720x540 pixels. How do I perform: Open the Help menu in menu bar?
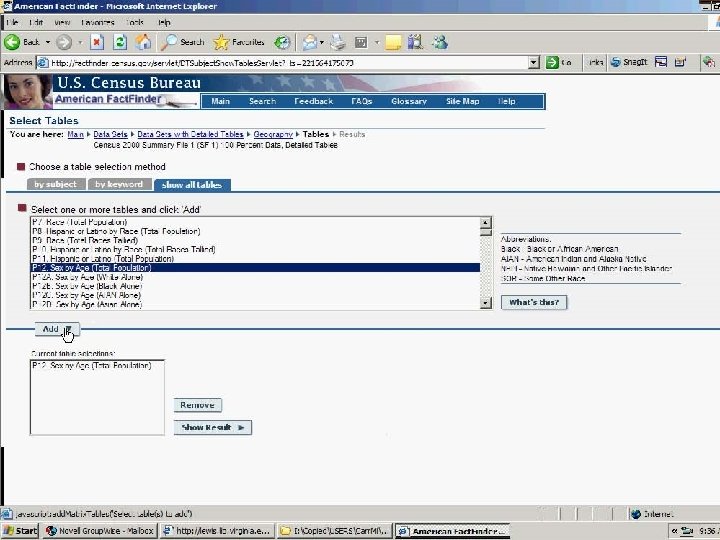(x=163, y=22)
